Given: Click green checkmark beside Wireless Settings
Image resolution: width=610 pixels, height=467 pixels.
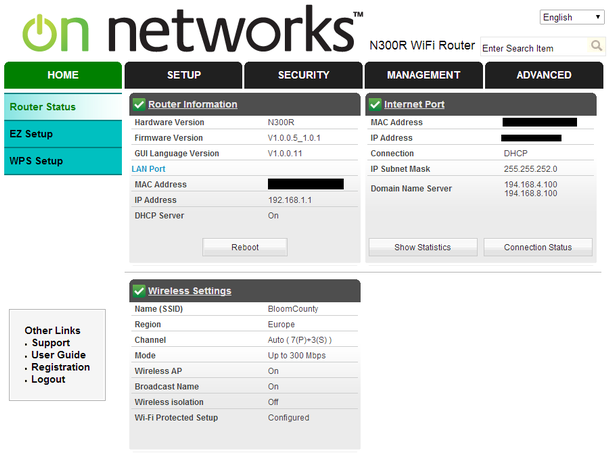Looking at the screenshot, I should [139, 291].
